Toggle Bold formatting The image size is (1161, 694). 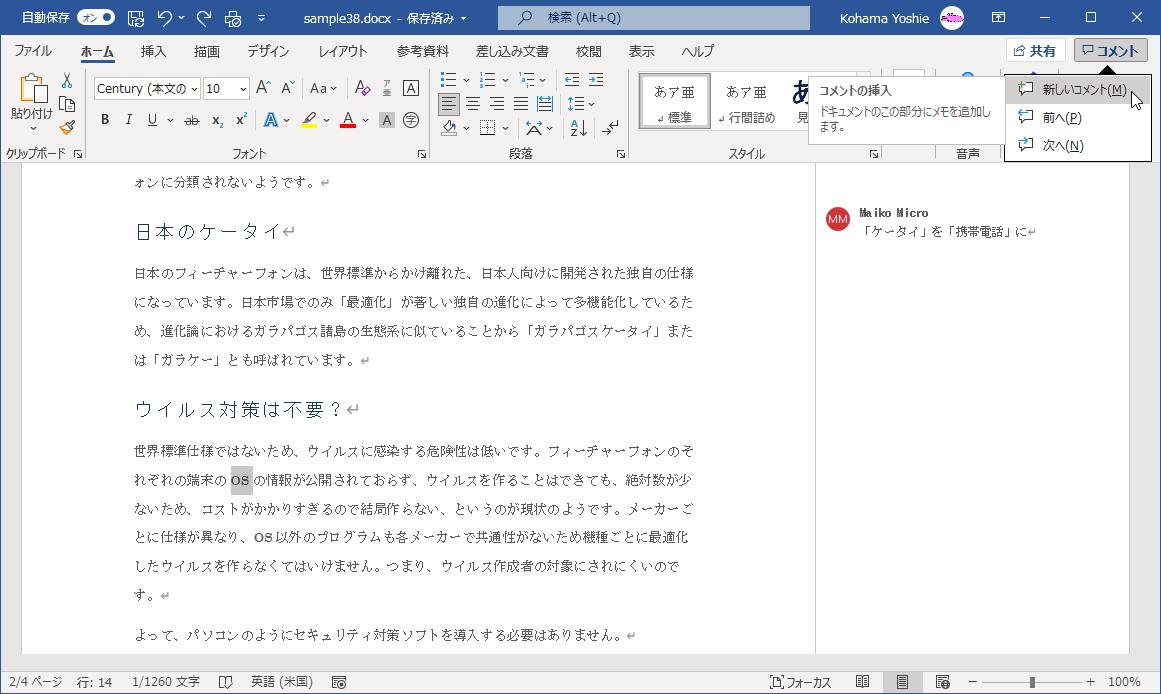click(x=105, y=121)
